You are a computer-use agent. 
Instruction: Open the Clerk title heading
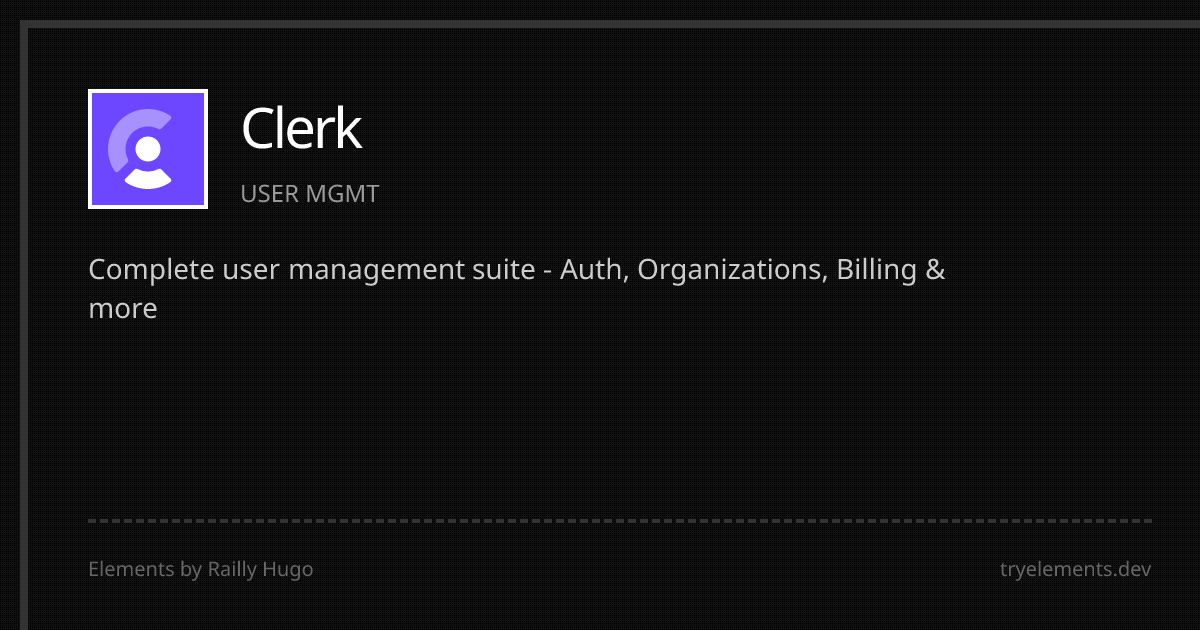(301, 129)
